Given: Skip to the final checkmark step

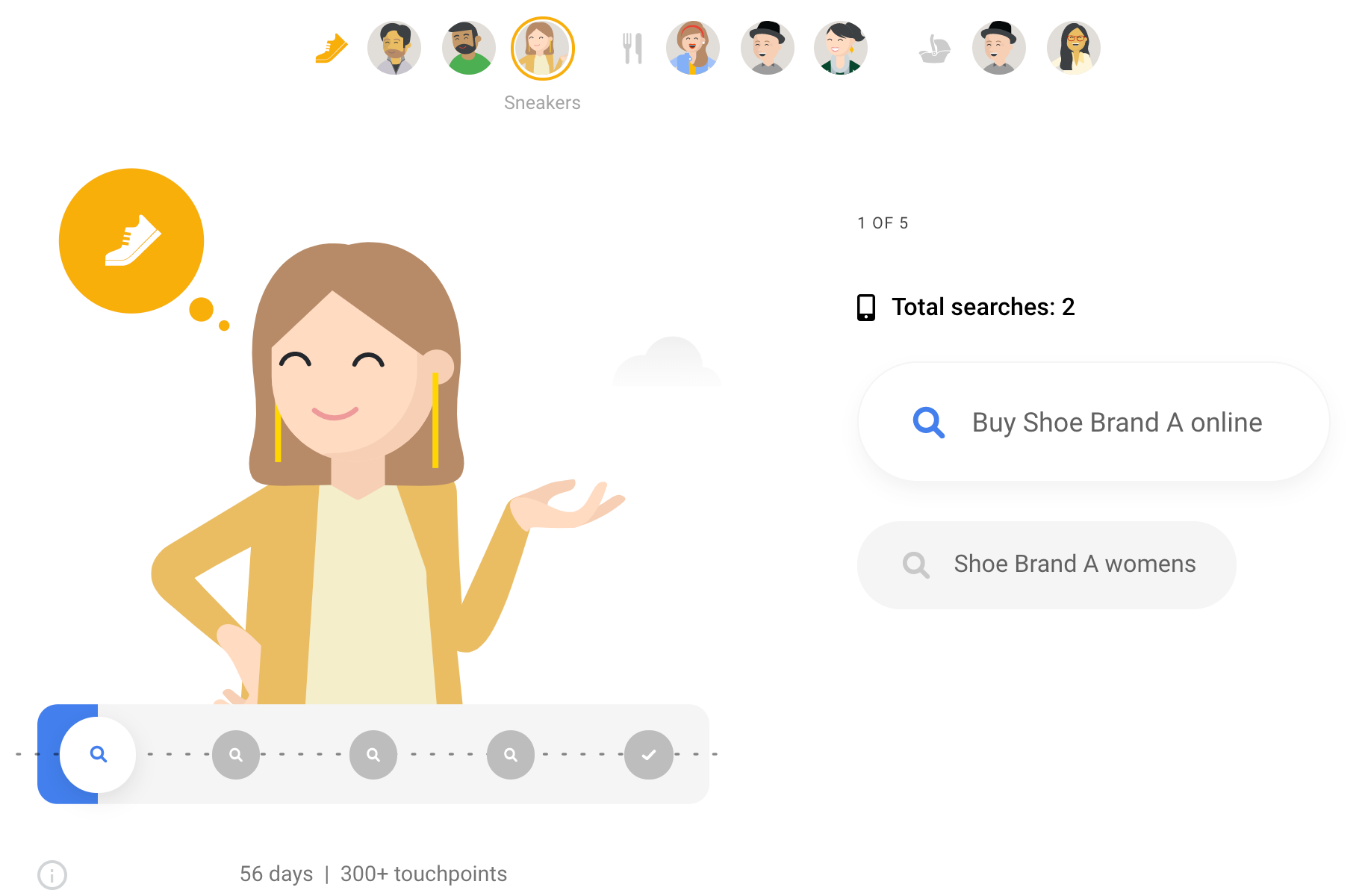Looking at the screenshot, I should pyautogui.click(x=649, y=755).
